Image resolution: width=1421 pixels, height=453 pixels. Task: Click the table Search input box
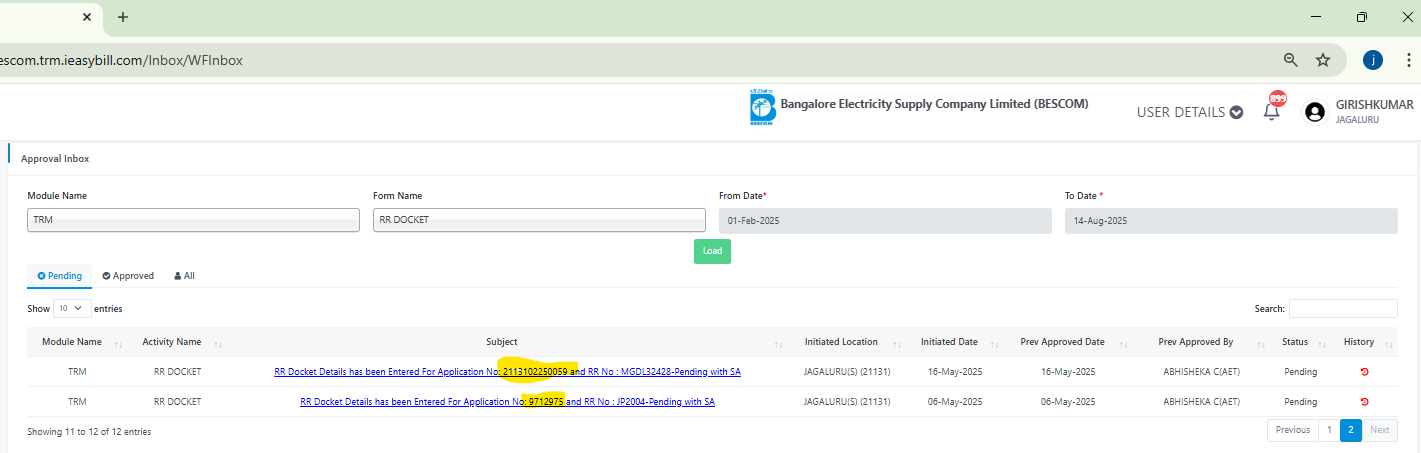pos(1343,309)
